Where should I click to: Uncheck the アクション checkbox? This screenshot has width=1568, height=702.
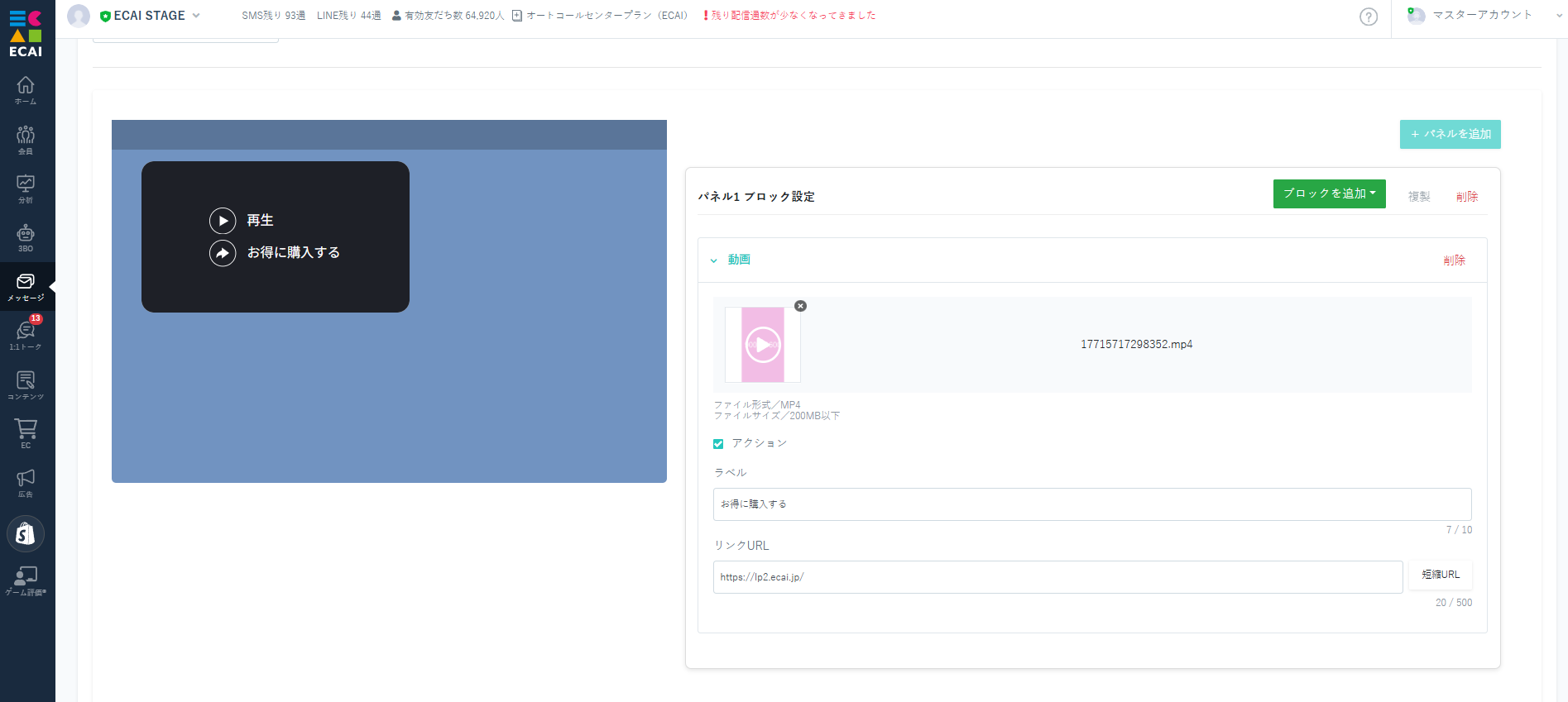[x=718, y=444]
